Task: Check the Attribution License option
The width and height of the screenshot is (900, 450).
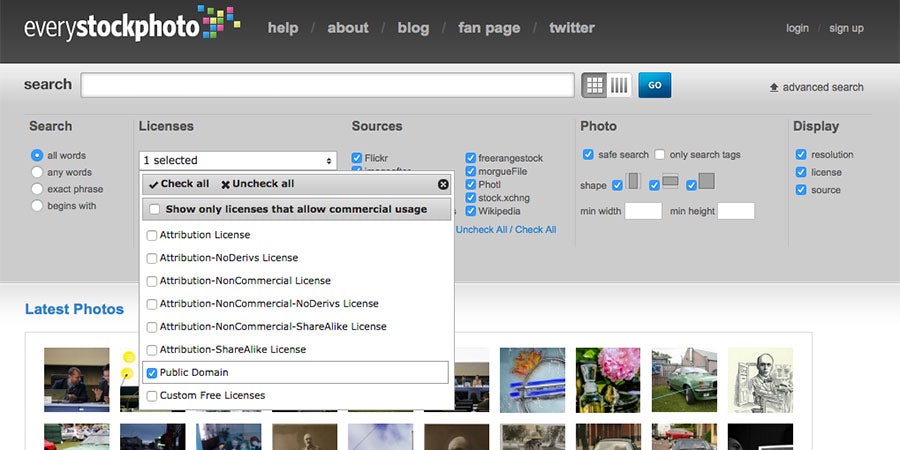Action: click(x=152, y=235)
